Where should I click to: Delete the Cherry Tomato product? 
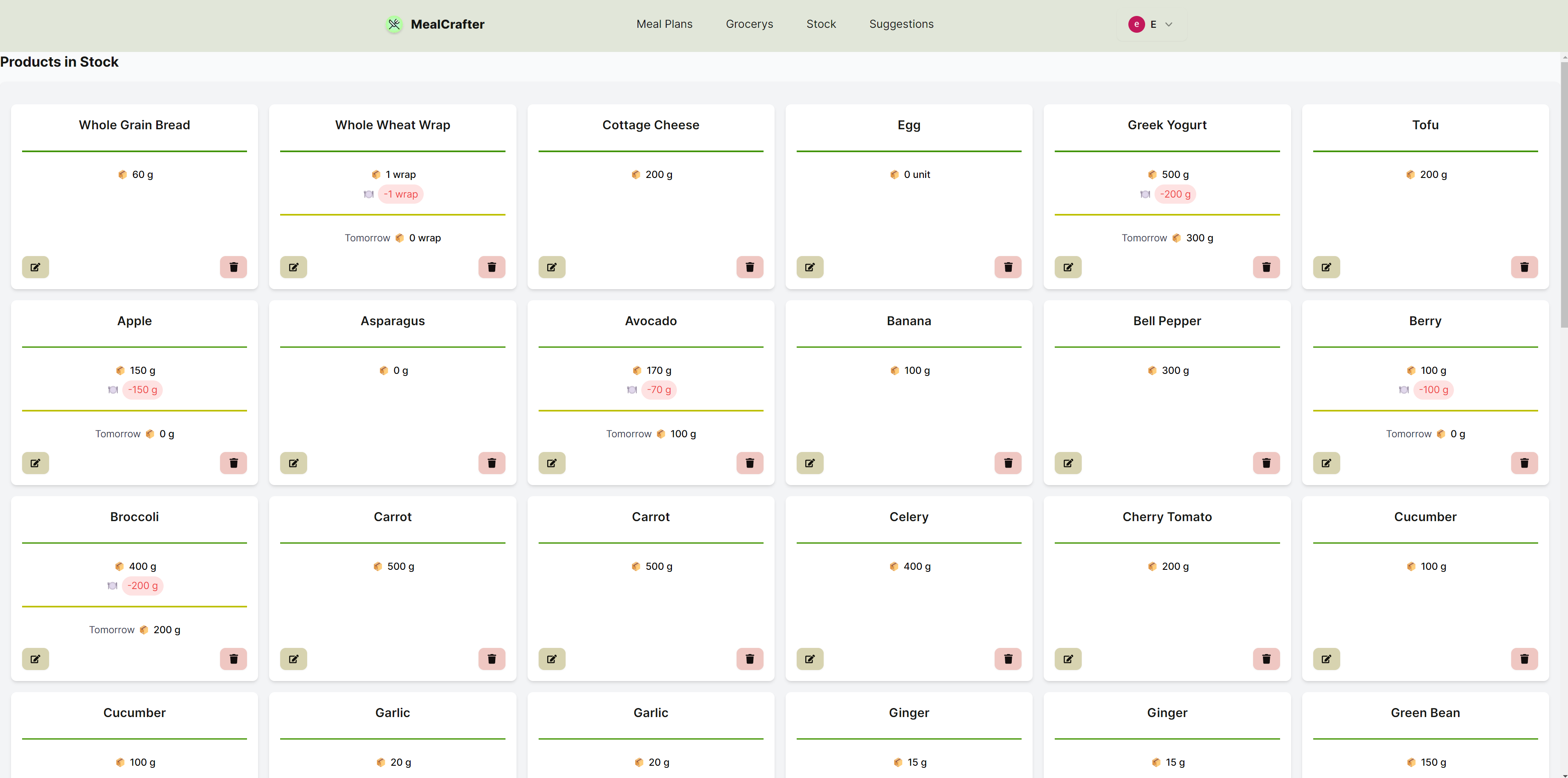point(1266,659)
